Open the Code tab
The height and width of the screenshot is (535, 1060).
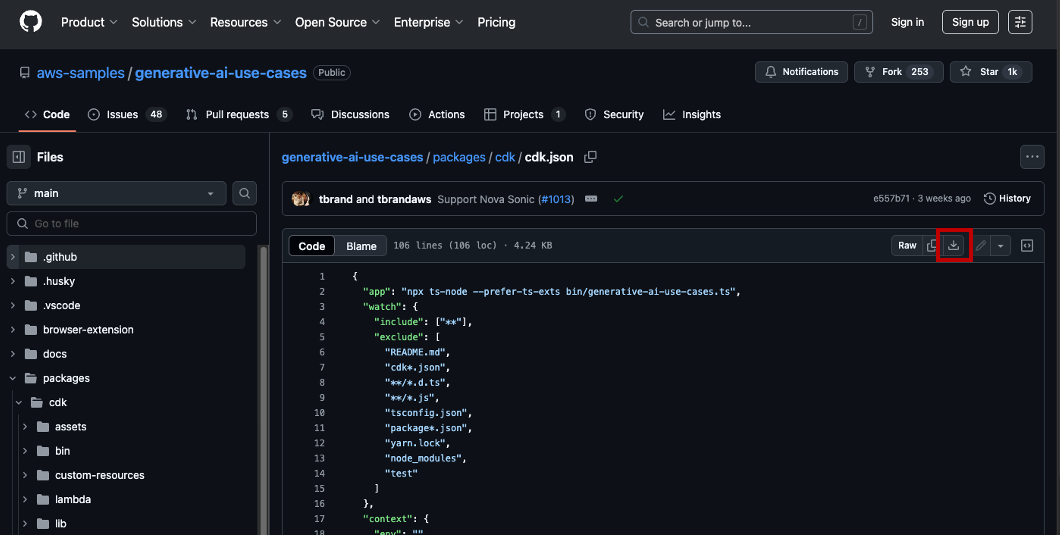pos(47,114)
